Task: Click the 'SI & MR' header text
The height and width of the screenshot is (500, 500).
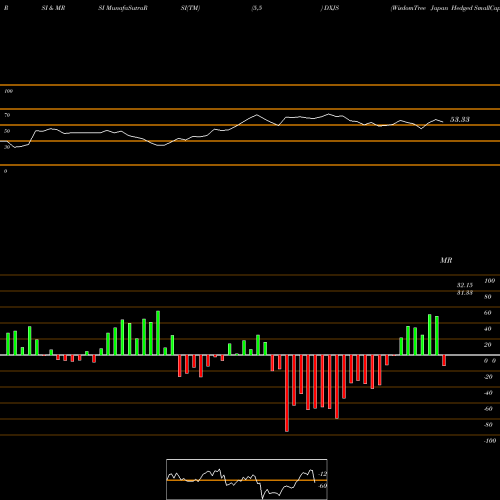Action: point(53,8)
